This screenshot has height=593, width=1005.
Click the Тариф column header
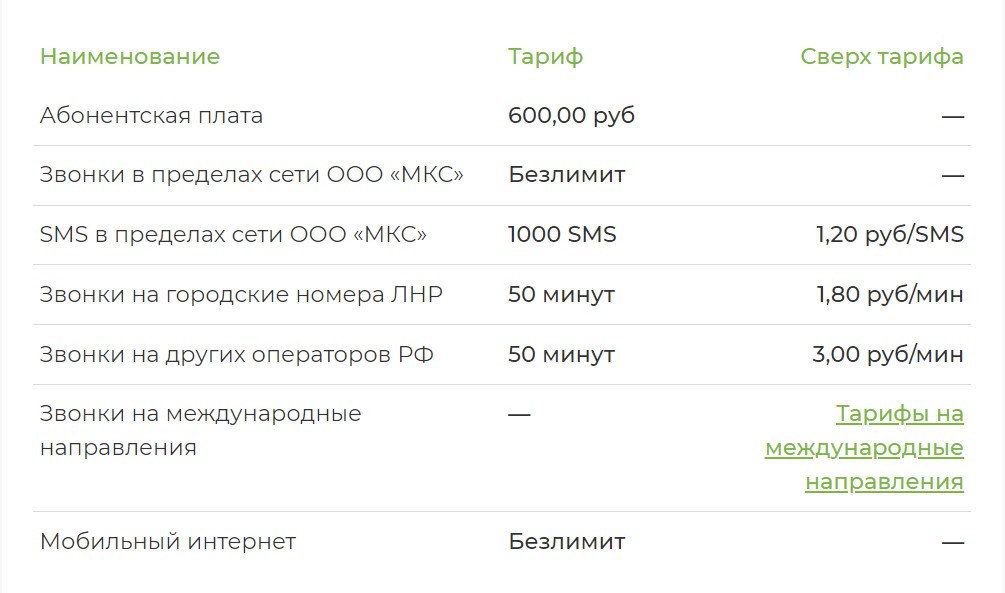tap(545, 56)
